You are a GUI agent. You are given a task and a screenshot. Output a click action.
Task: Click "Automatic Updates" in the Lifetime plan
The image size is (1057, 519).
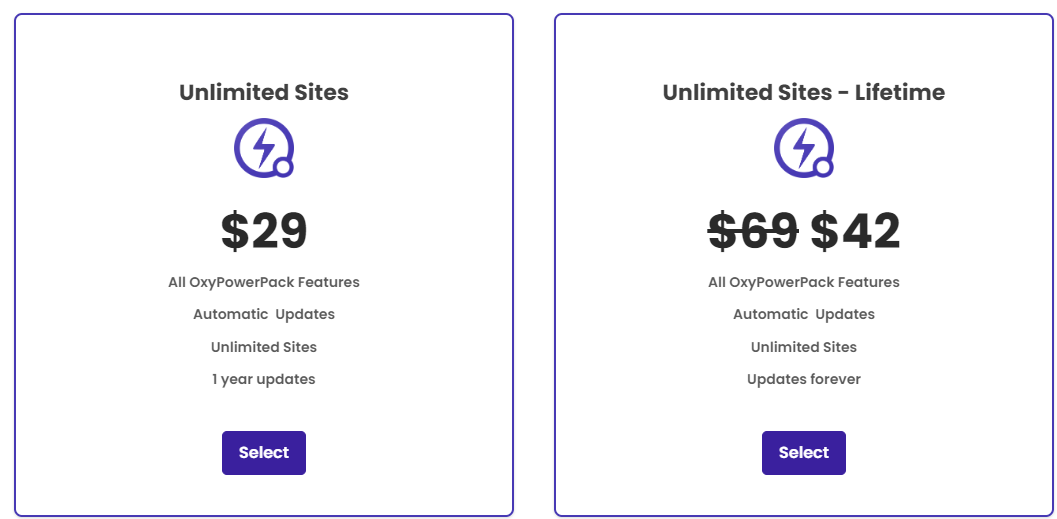[804, 315]
